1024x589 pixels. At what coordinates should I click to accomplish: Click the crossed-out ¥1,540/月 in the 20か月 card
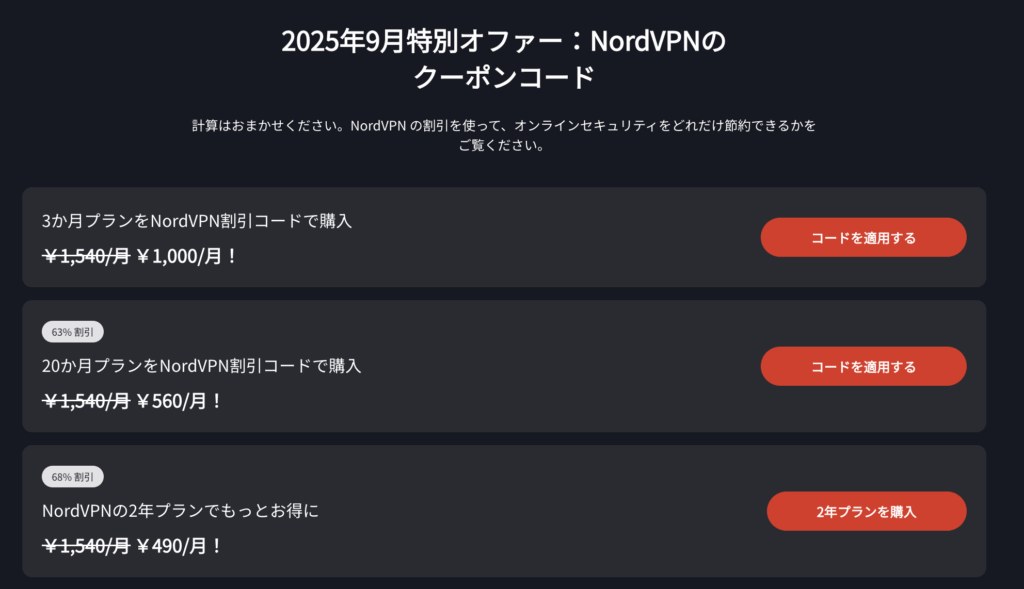(86, 401)
